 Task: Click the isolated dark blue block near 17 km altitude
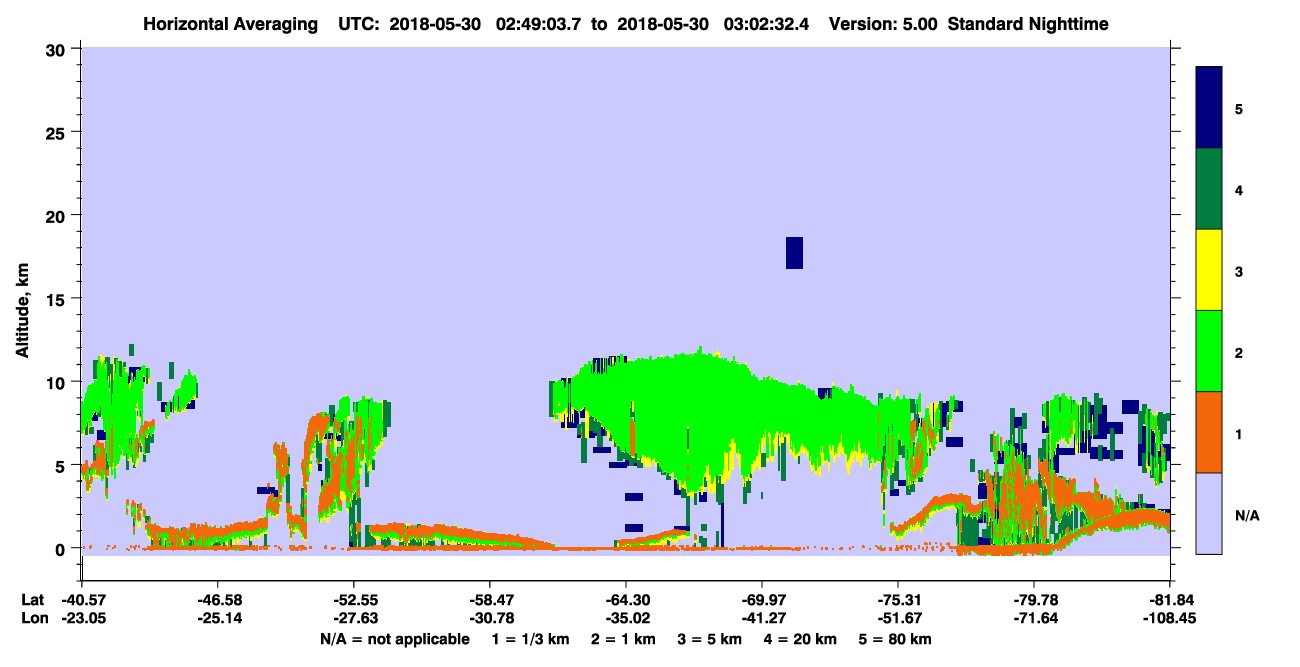click(x=795, y=253)
